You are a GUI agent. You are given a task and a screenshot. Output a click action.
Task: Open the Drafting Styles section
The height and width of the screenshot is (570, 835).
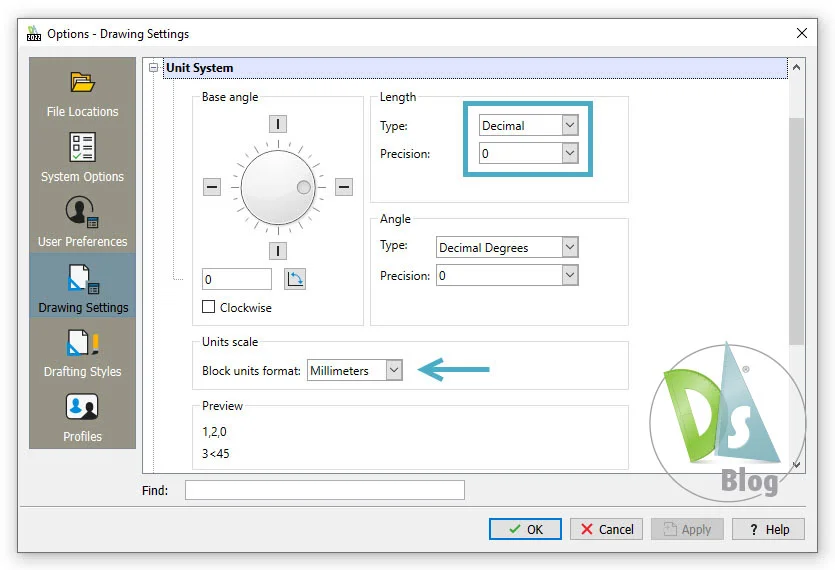tap(82, 352)
